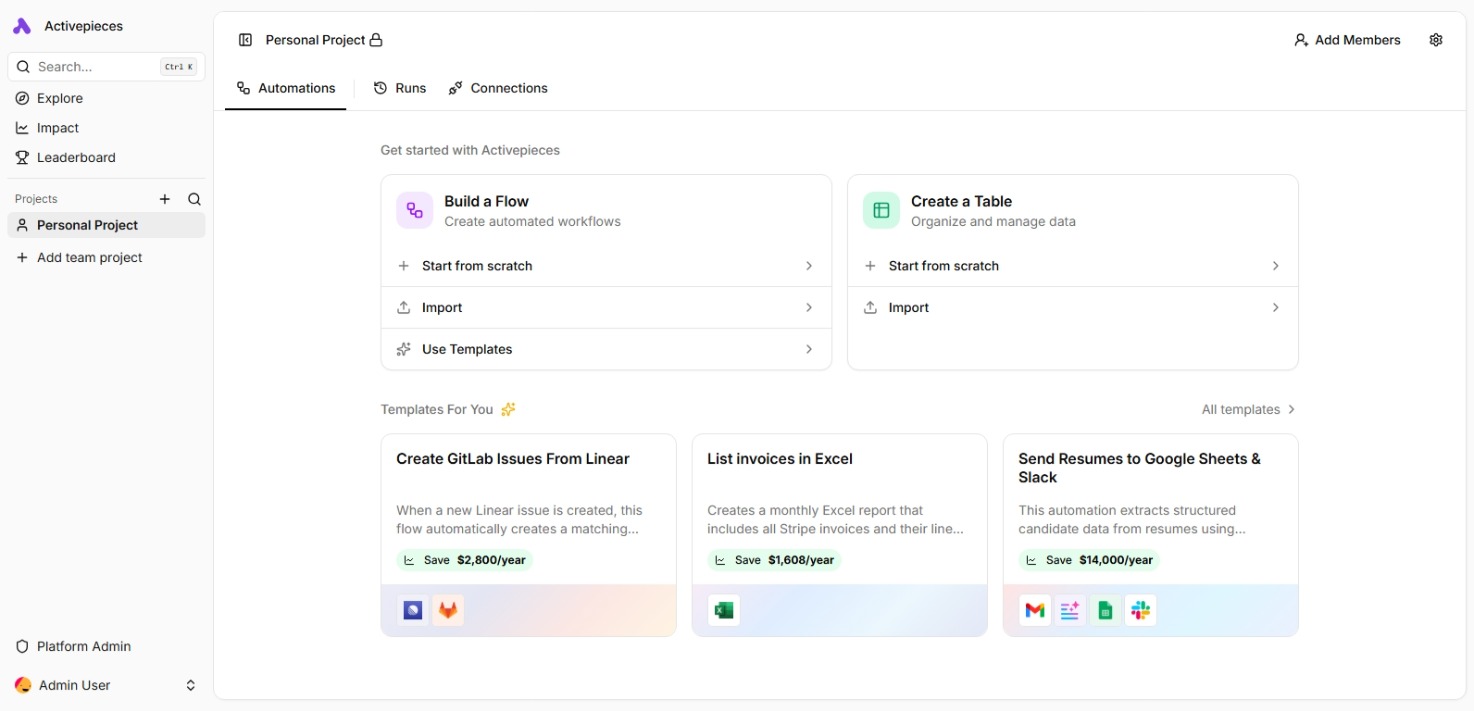Viewport: 1474px width, 711px height.
Task: Click the chevron next to All templates
Action: point(1291,409)
